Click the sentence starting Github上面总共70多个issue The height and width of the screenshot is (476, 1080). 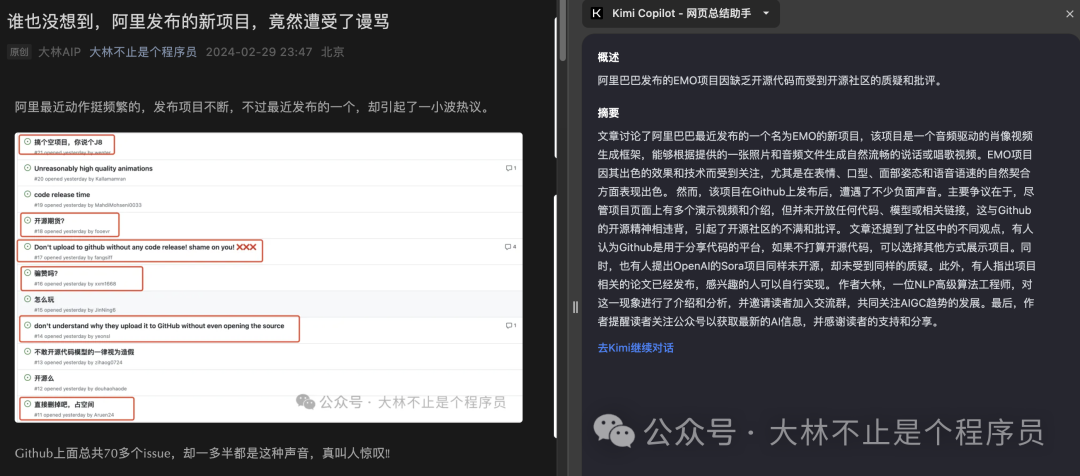click(202, 453)
